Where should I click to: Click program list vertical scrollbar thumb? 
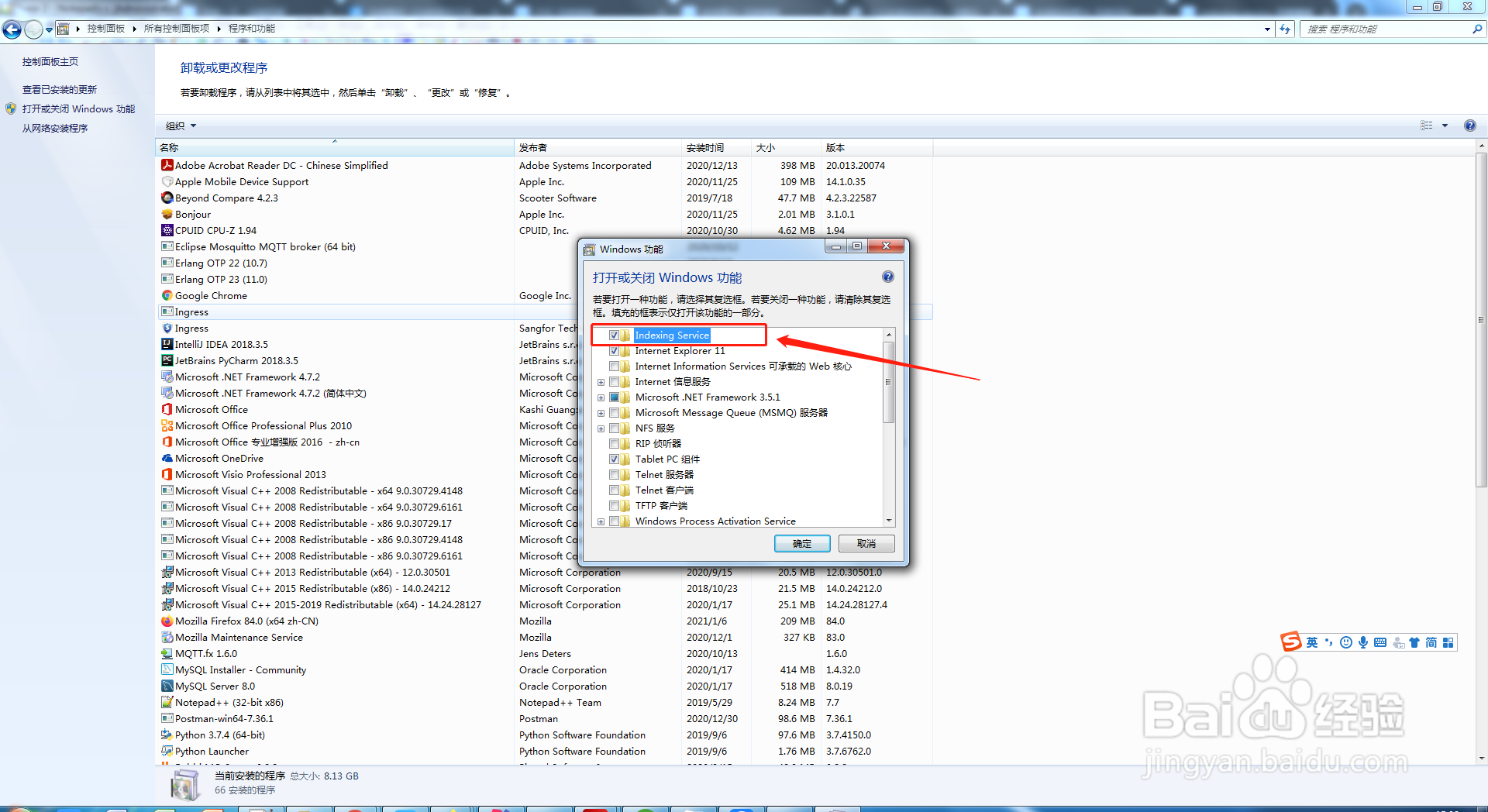(1481, 320)
